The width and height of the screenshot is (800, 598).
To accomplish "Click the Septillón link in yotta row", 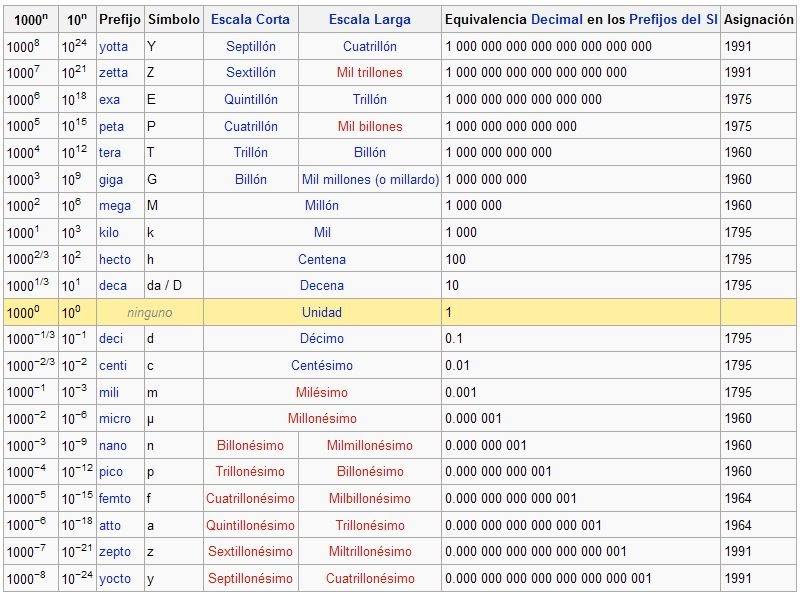I will 251,46.
